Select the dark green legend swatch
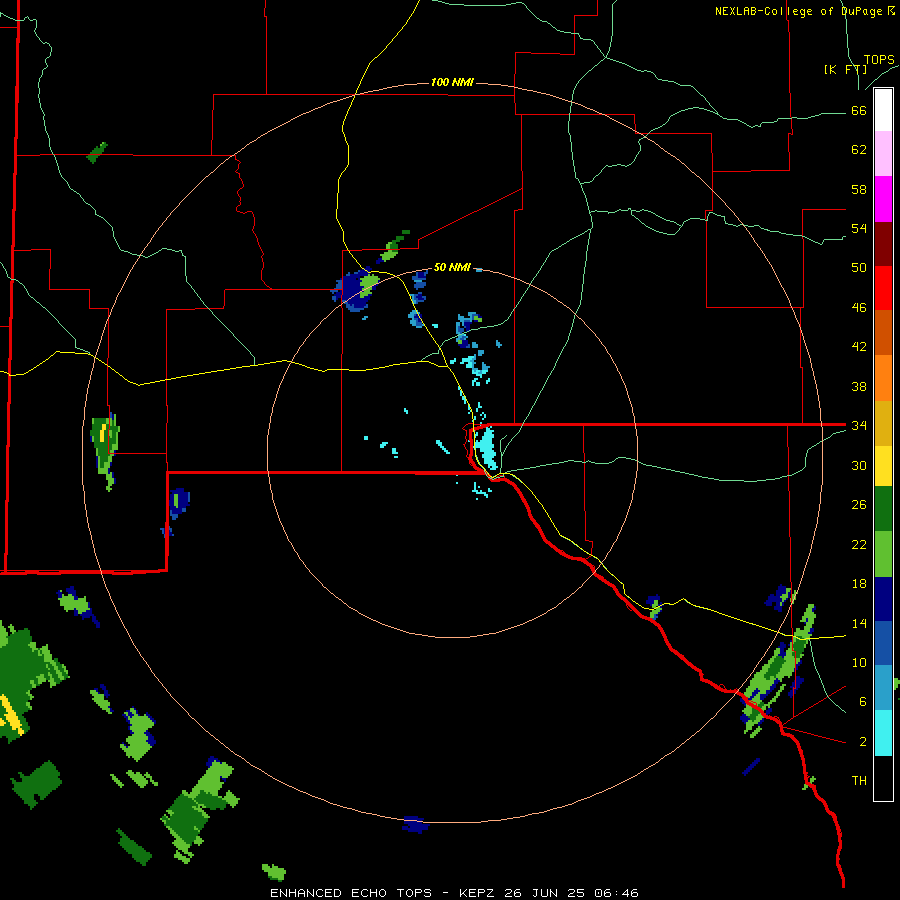This screenshot has width=900, height=900. [883, 509]
